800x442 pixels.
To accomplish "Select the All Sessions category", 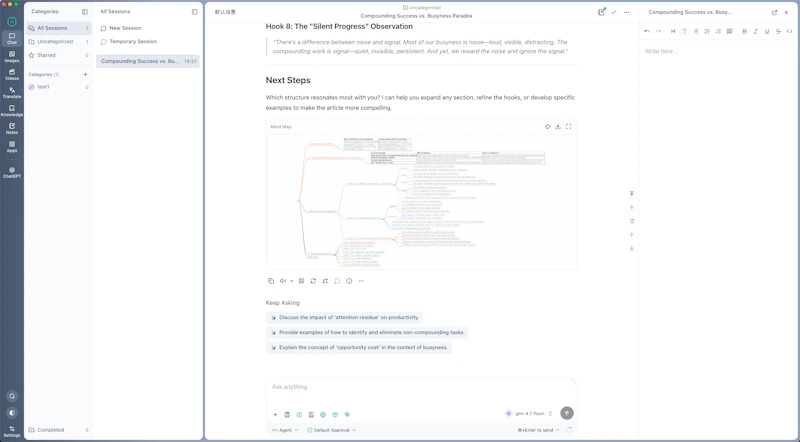I will pyautogui.click(x=59, y=28).
